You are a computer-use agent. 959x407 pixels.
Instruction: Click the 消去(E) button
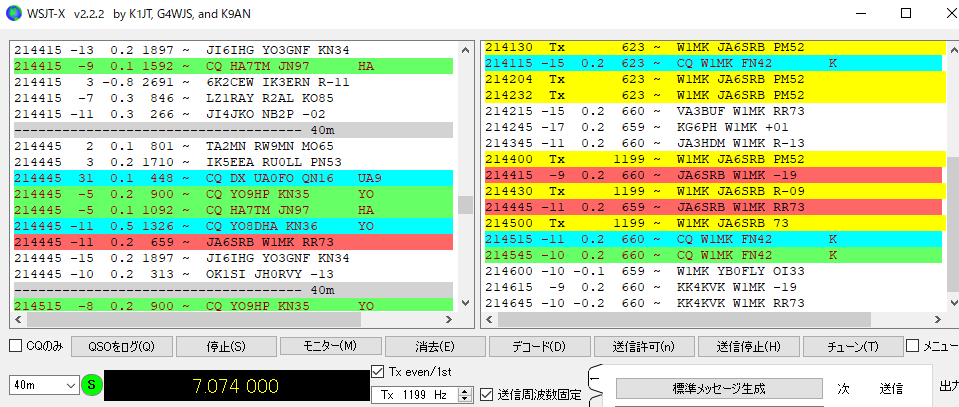[x=435, y=346]
